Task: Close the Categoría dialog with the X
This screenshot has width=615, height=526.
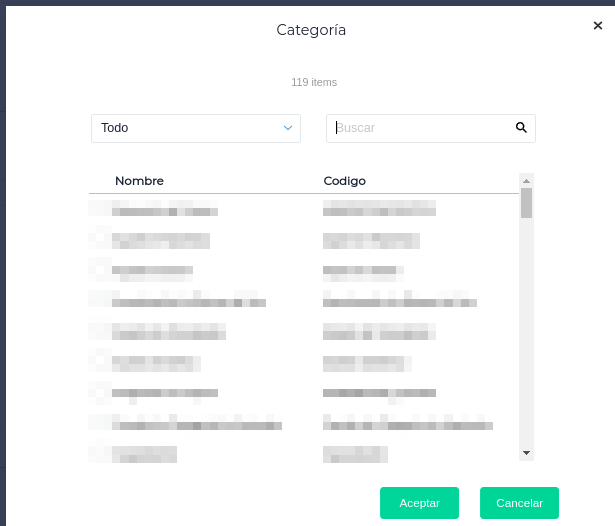Action: pos(598,26)
